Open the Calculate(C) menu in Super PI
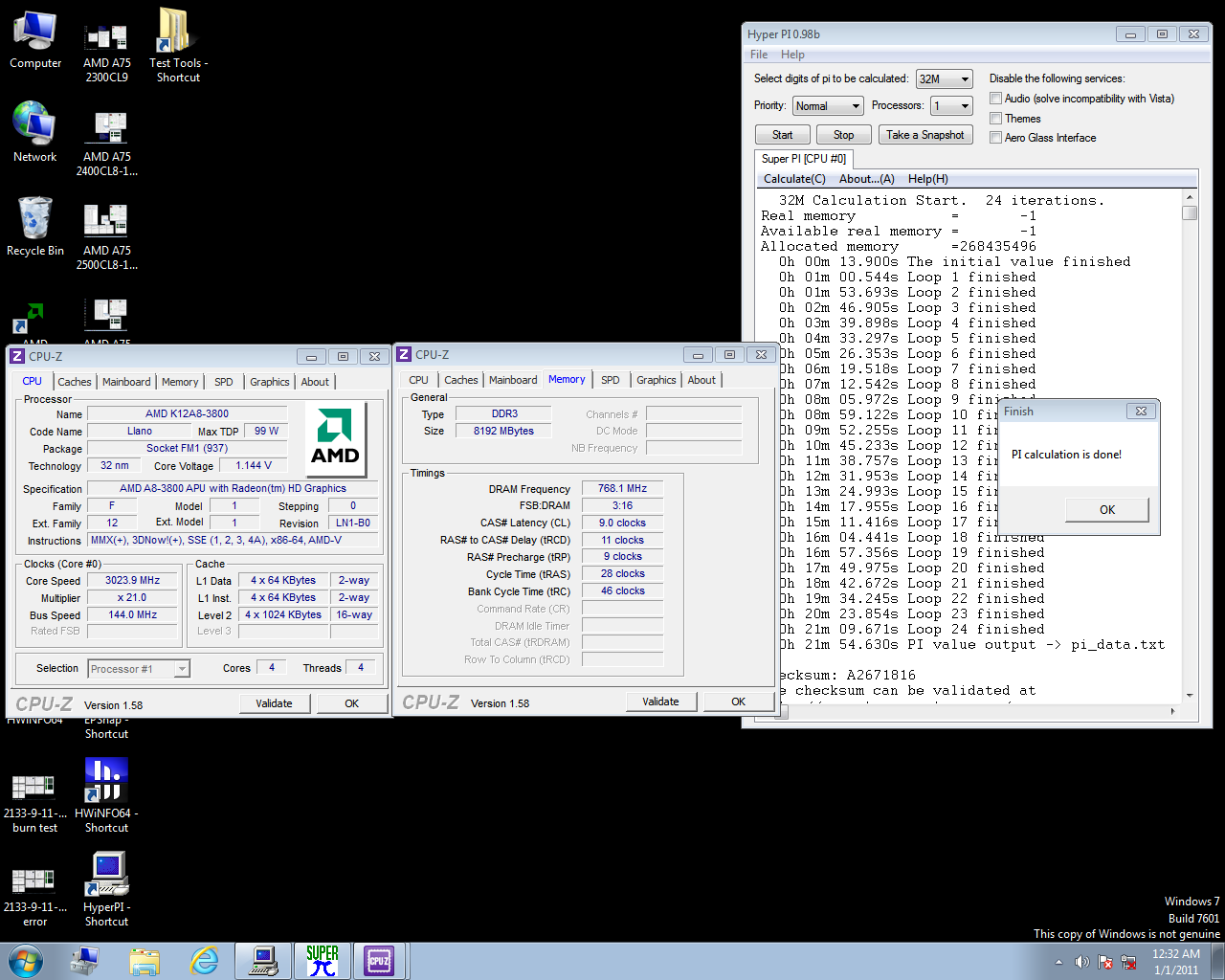Image resolution: width=1225 pixels, height=980 pixels. pyautogui.click(x=794, y=179)
